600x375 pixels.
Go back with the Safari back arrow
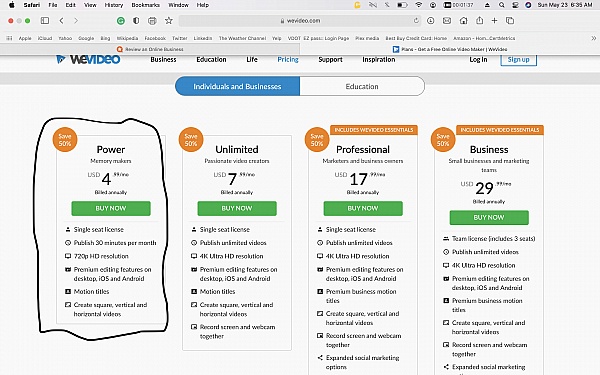coord(61,21)
